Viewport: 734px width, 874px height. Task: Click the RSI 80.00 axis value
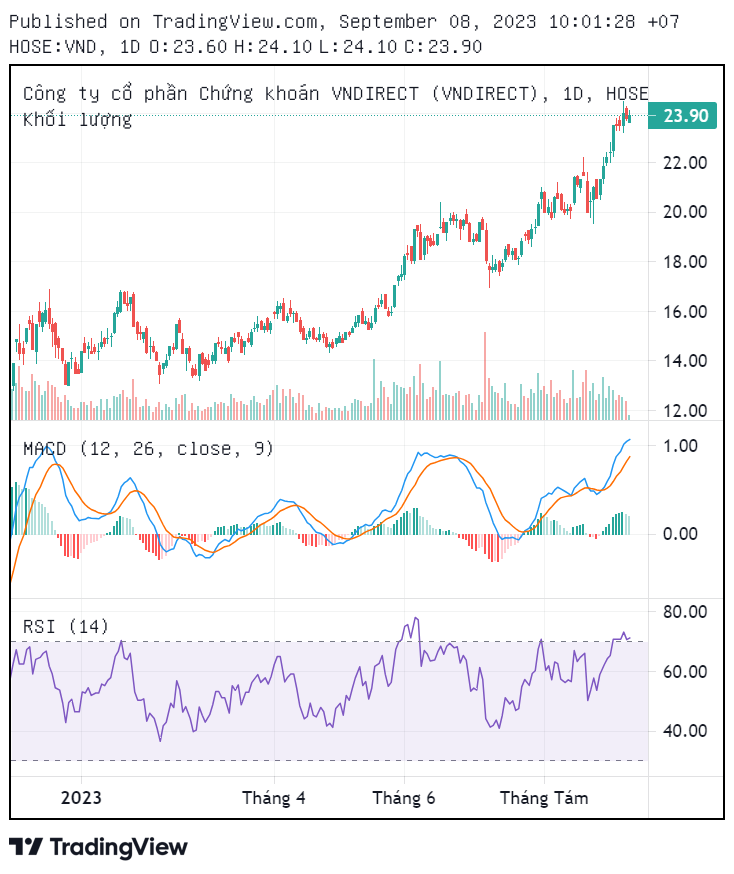point(685,612)
